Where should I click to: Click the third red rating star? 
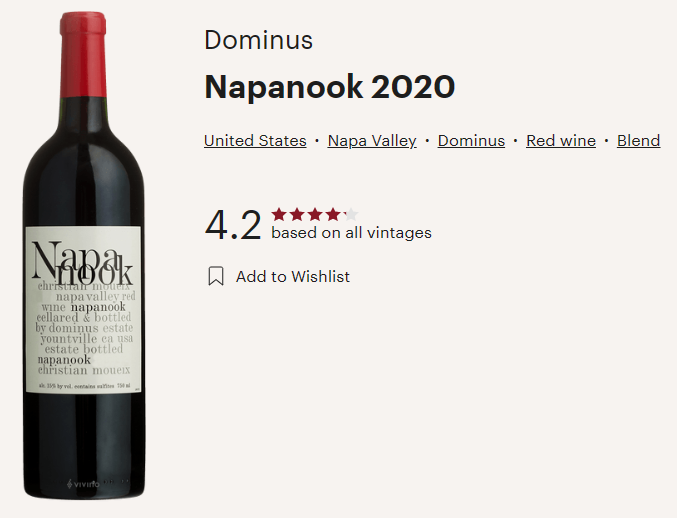click(x=315, y=214)
